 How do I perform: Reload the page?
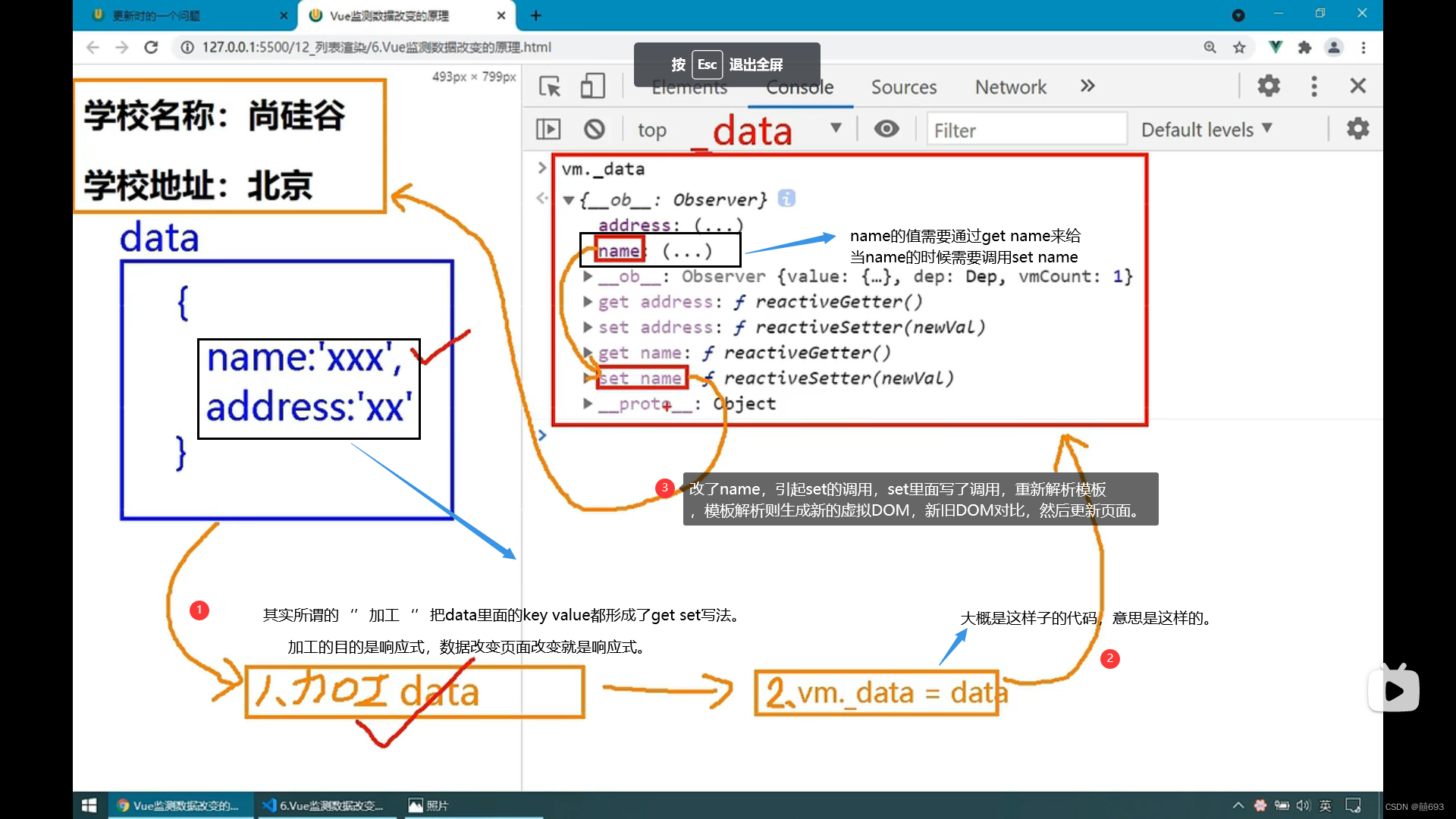151,47
